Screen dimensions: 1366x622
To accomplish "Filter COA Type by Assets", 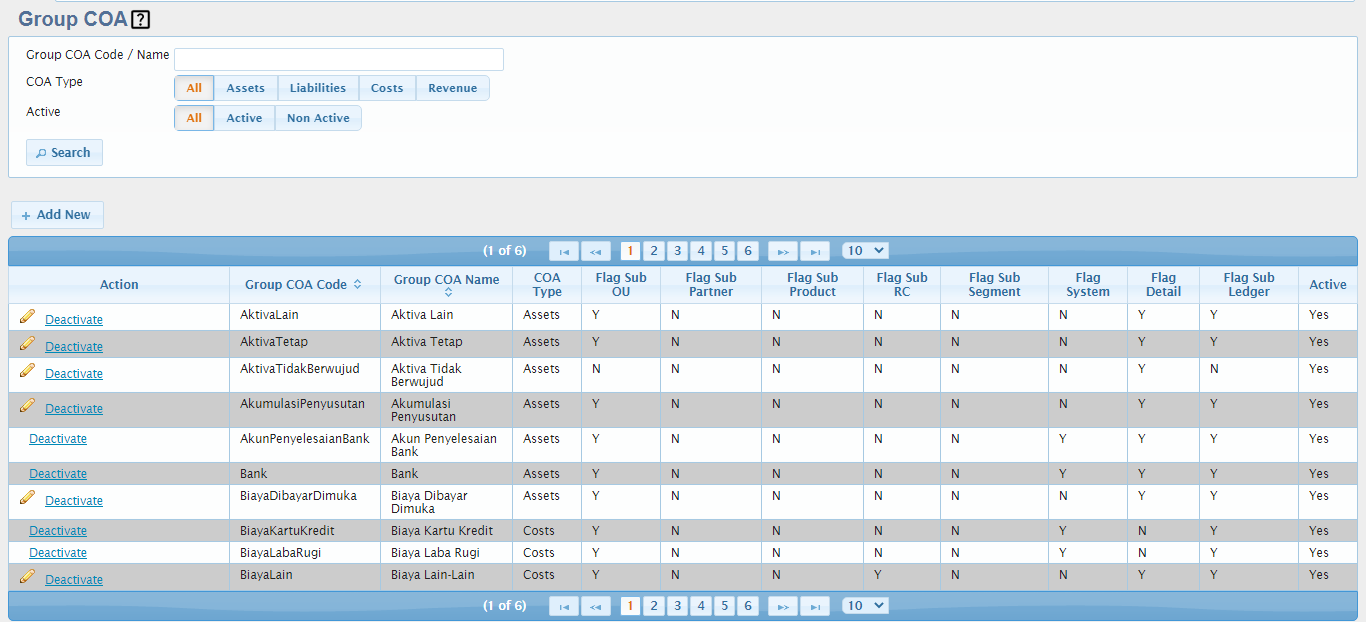I will point(245,88).
